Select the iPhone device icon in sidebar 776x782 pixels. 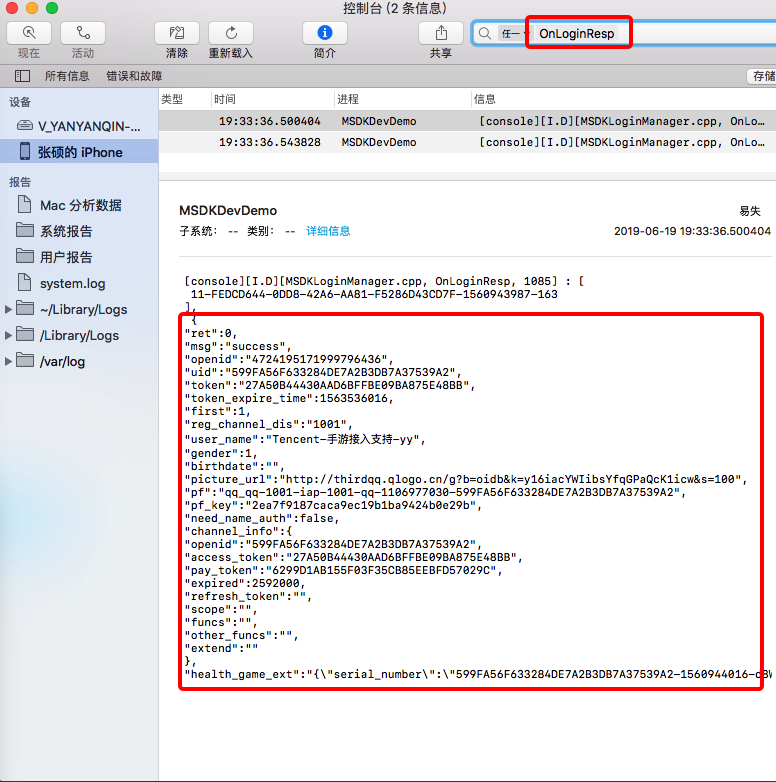25,151
